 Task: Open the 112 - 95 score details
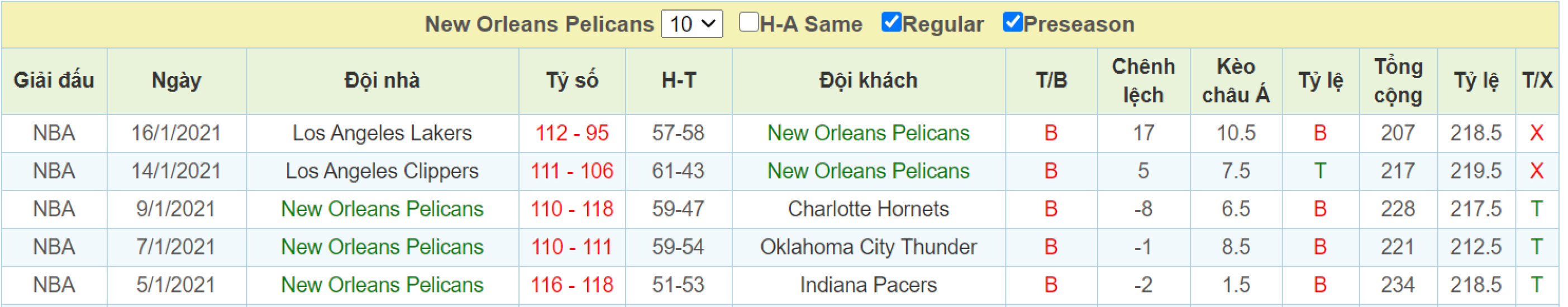point(571,133)
